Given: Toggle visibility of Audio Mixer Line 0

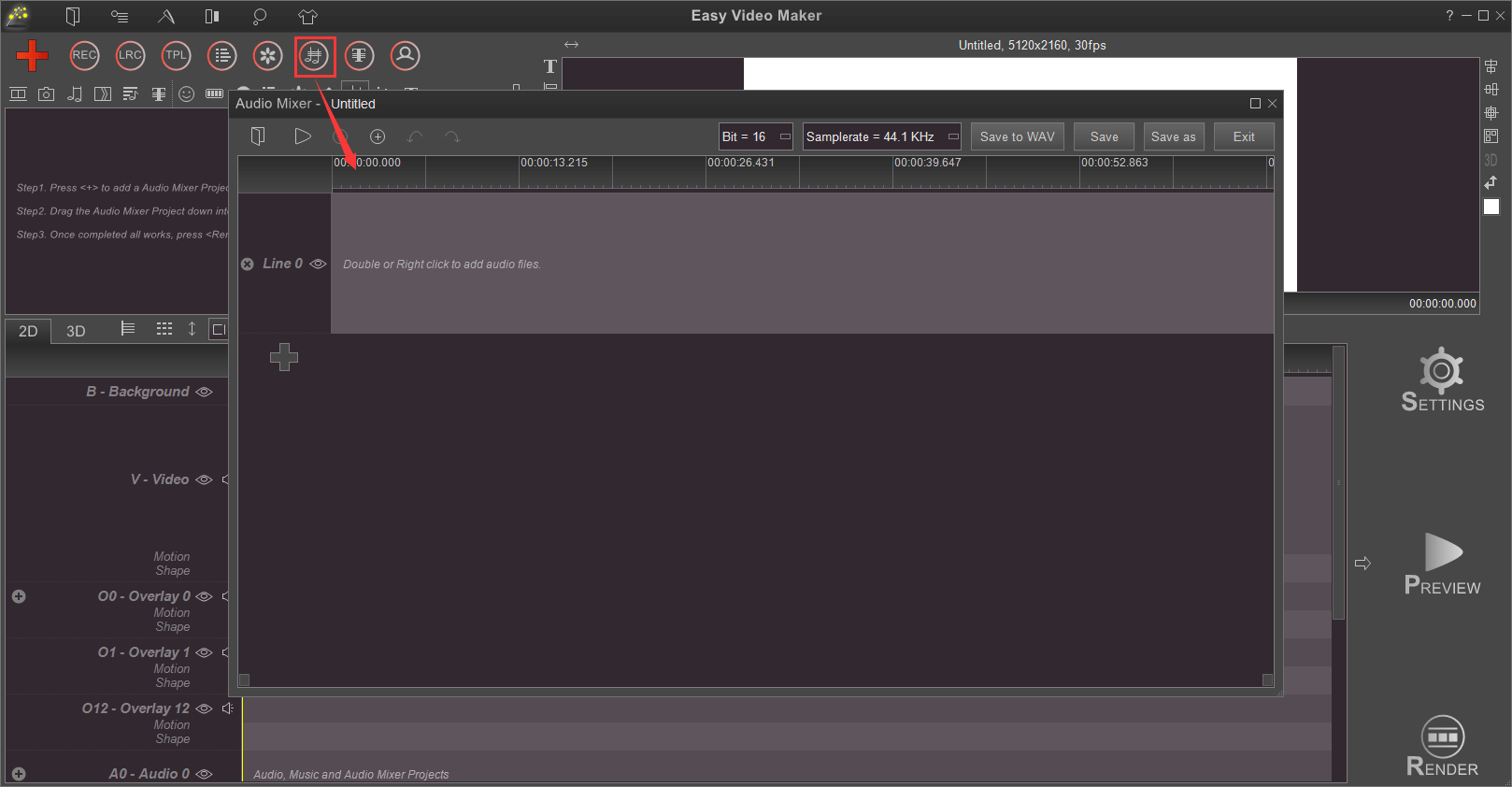Looking at the screenshot, I should pyautogui.click(x=318, y=264).
